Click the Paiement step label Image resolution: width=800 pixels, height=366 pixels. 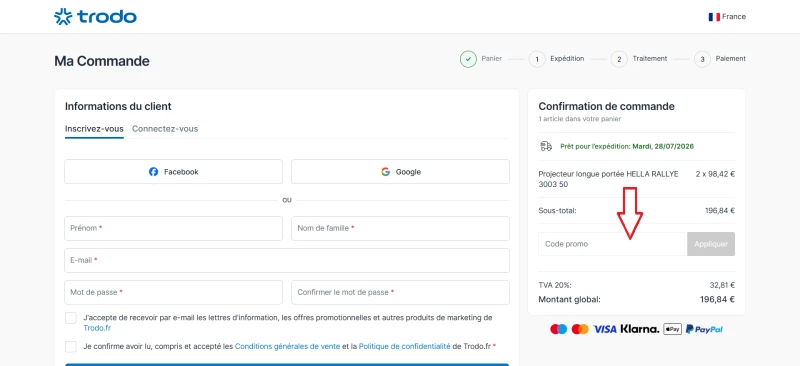pos(731,59)
